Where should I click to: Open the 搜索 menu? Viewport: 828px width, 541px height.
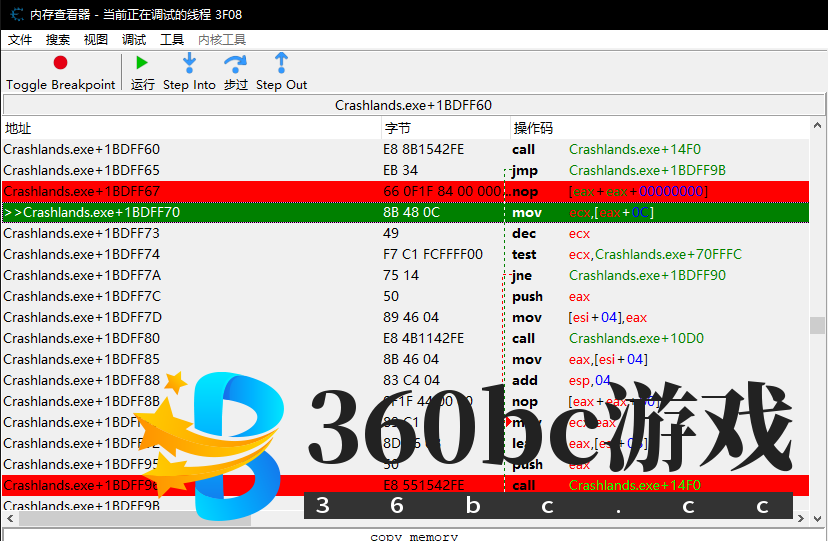coord(58,40)
